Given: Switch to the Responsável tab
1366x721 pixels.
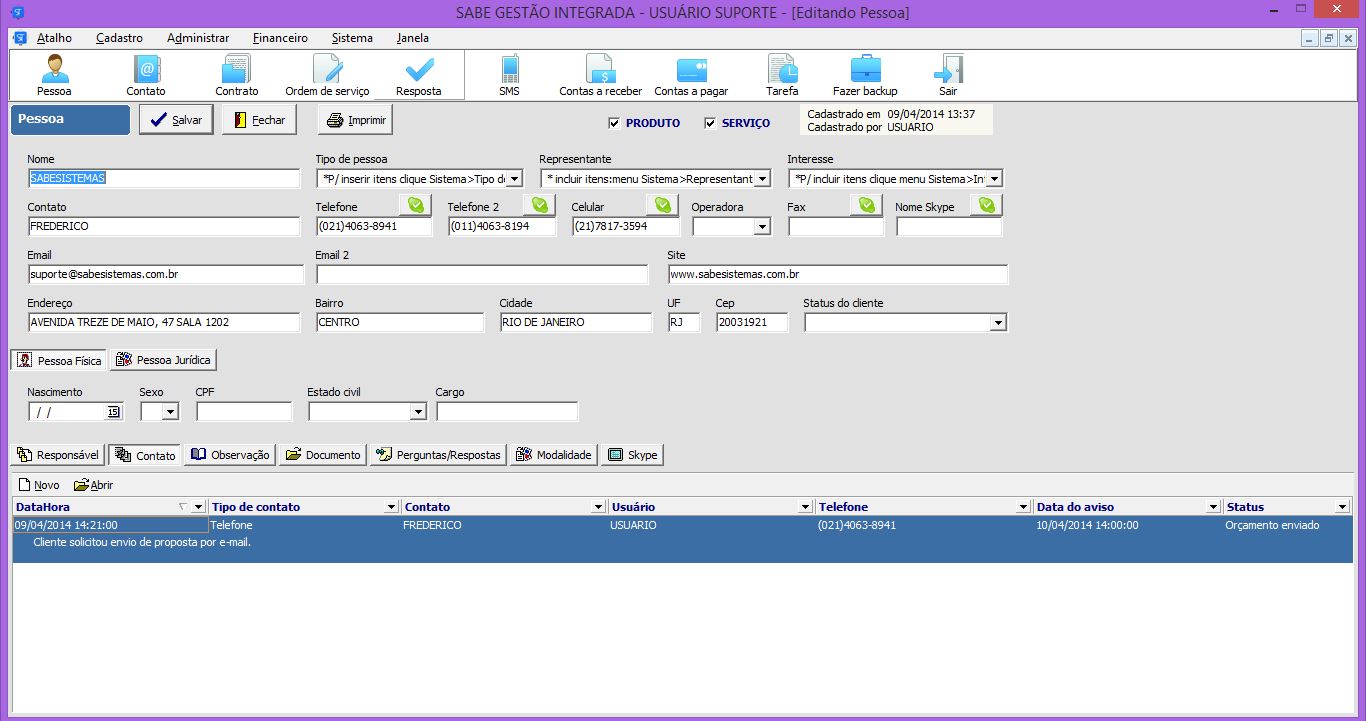Looking at the screenshot, I should pos(58,455).
